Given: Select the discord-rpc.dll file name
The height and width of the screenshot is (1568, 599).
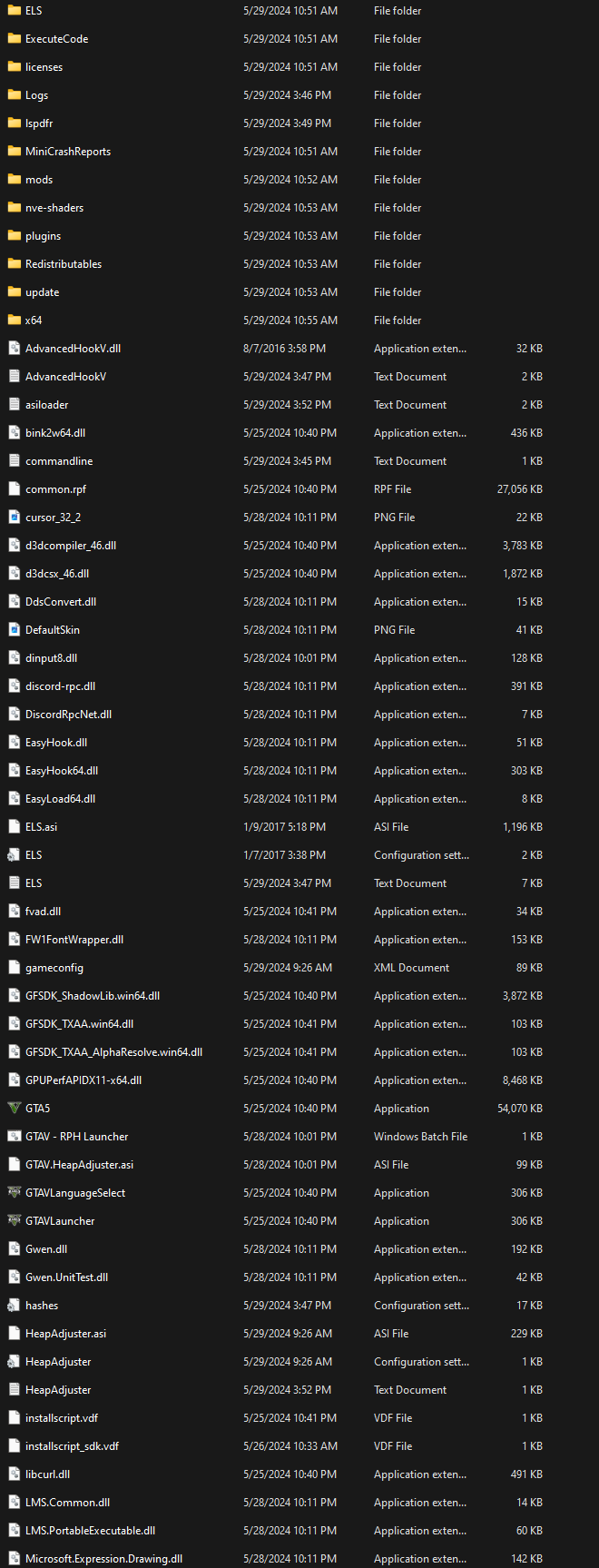Looking at the screenshot, I should pyautogui.click(x=60, y=686).
